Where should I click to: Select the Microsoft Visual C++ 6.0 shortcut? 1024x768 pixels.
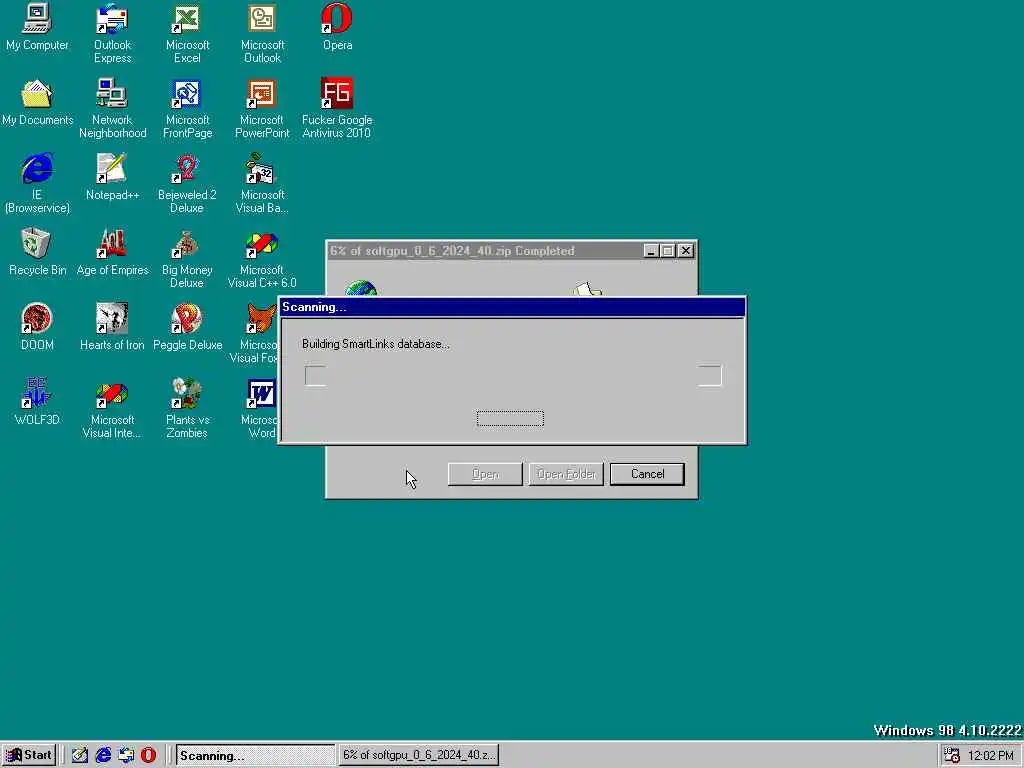[x=262, y=259]
